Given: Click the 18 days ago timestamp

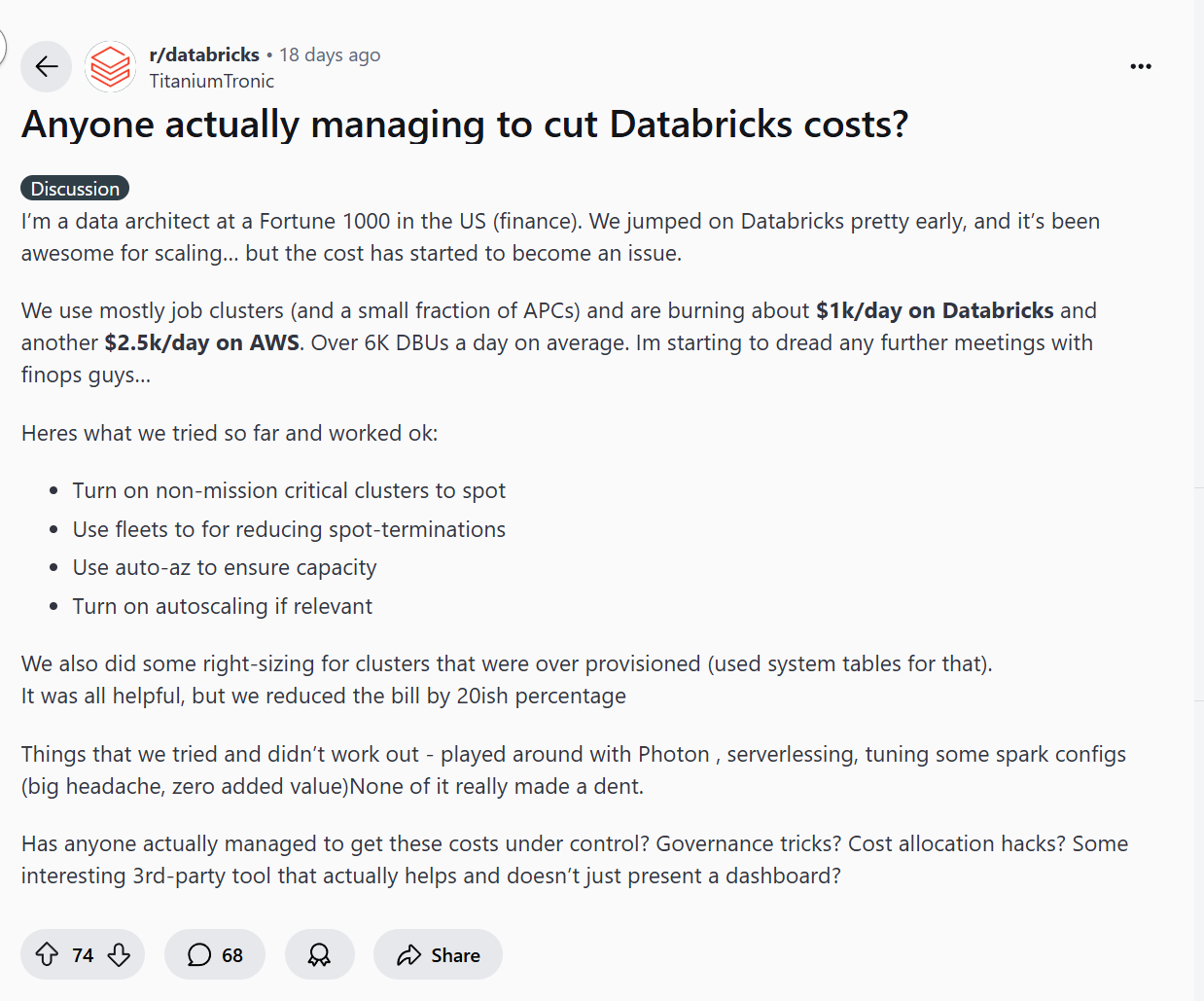Looking at the screenshot, I should click(329, 54).
